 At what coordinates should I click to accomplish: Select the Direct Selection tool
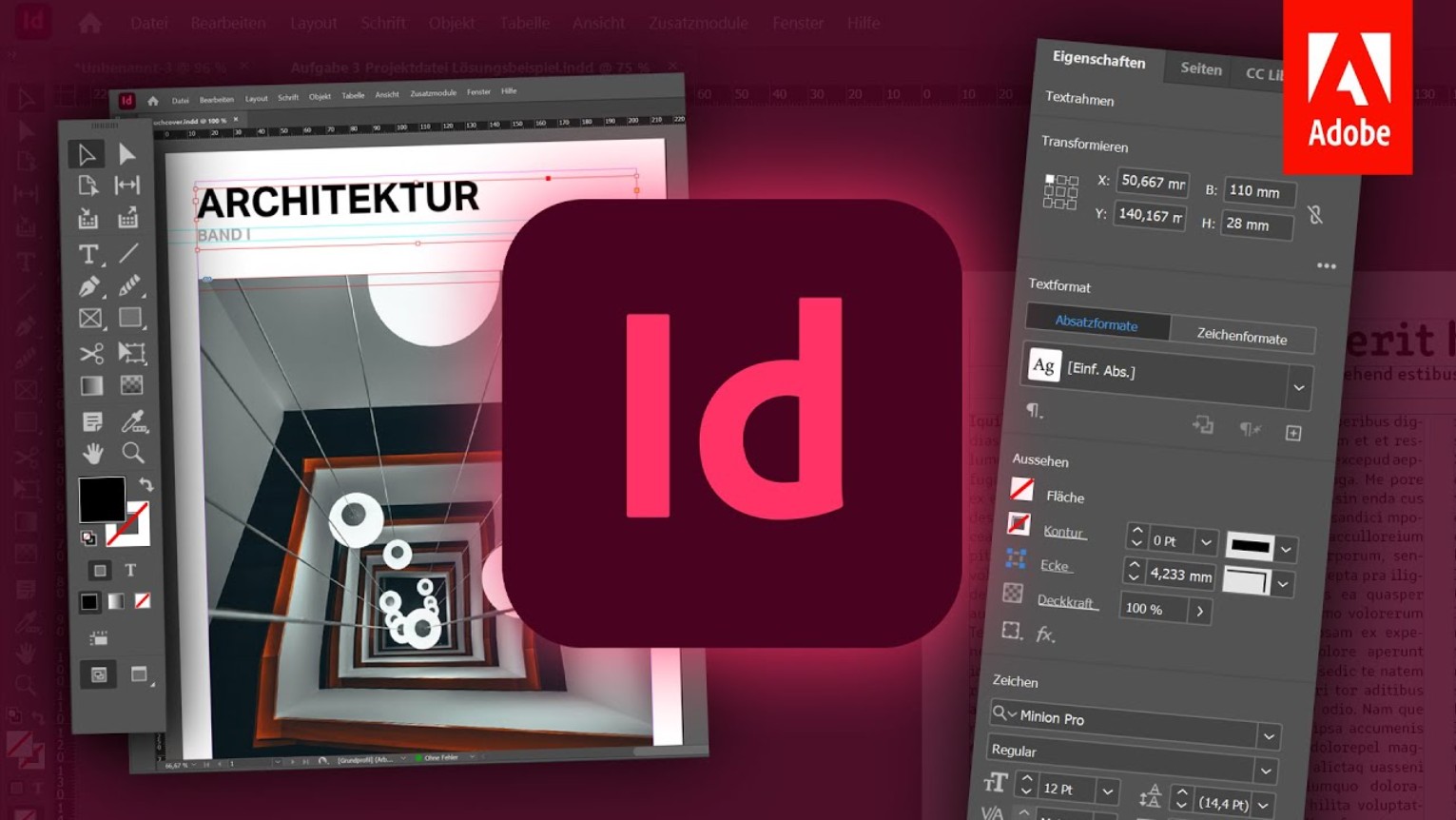(126, 154)
